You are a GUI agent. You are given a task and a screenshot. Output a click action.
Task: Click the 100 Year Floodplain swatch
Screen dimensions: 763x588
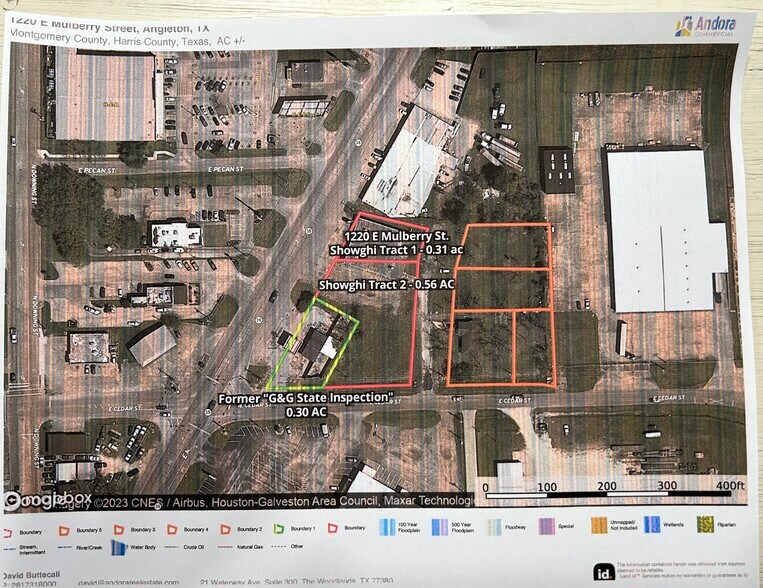point(387,527)
